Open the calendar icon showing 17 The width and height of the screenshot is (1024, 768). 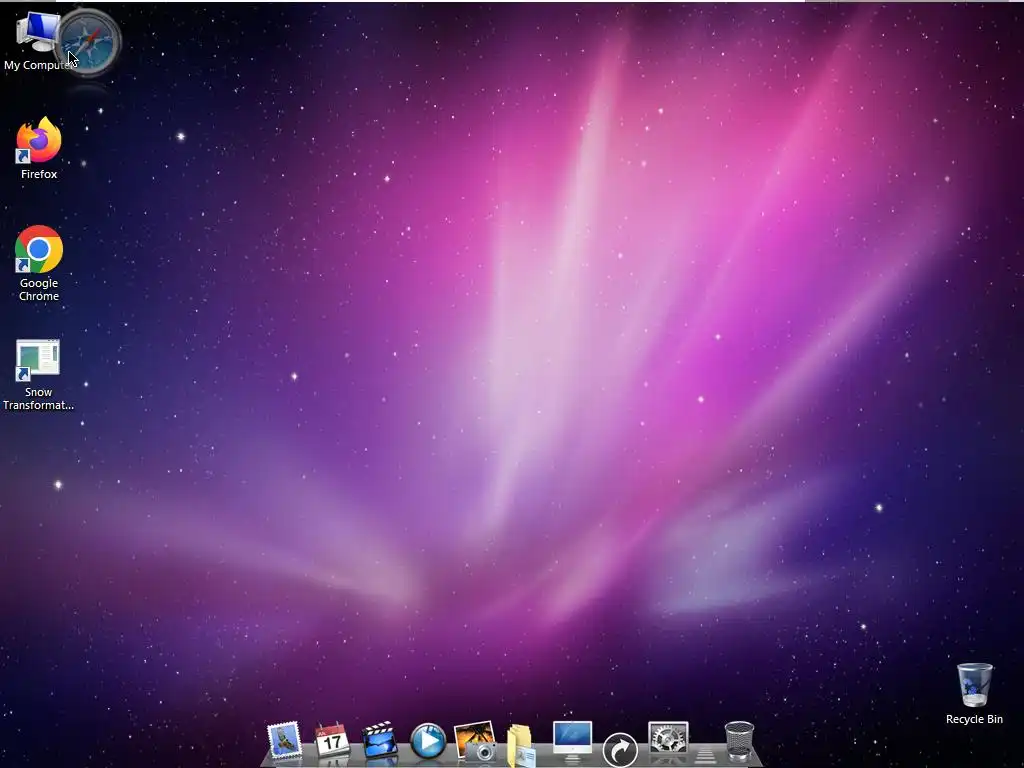[x=332, y=741]
